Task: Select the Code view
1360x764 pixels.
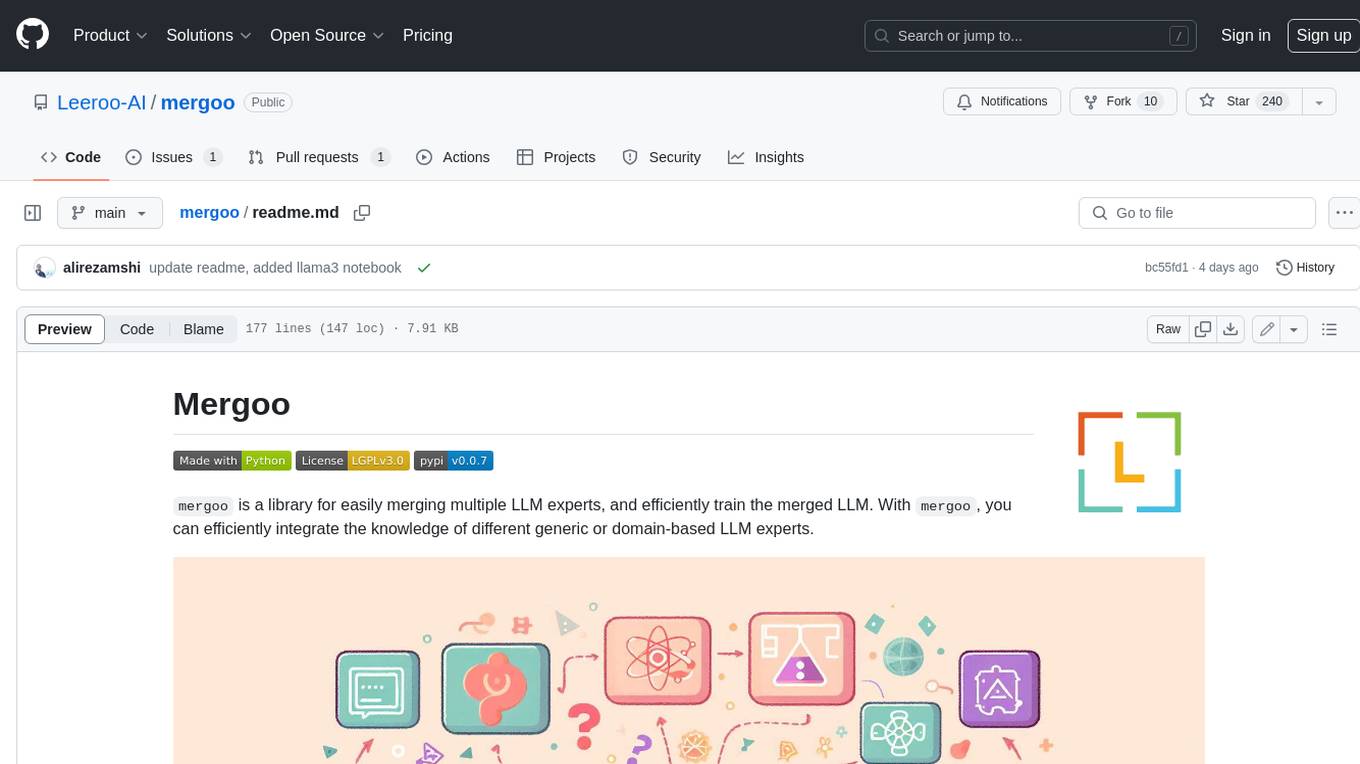Action: click(137, 329)
